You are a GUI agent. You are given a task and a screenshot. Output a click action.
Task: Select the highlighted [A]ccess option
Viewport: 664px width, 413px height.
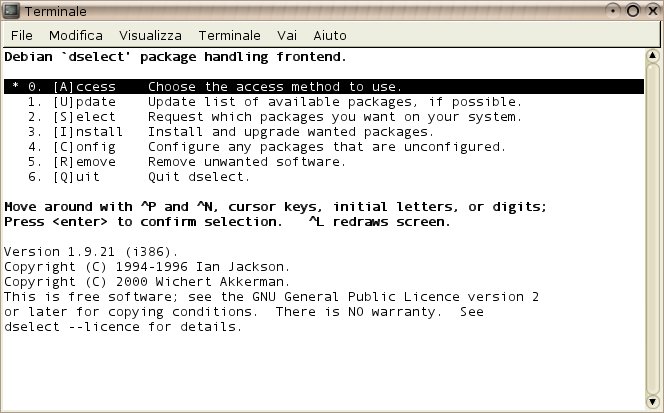coord(324,86)
